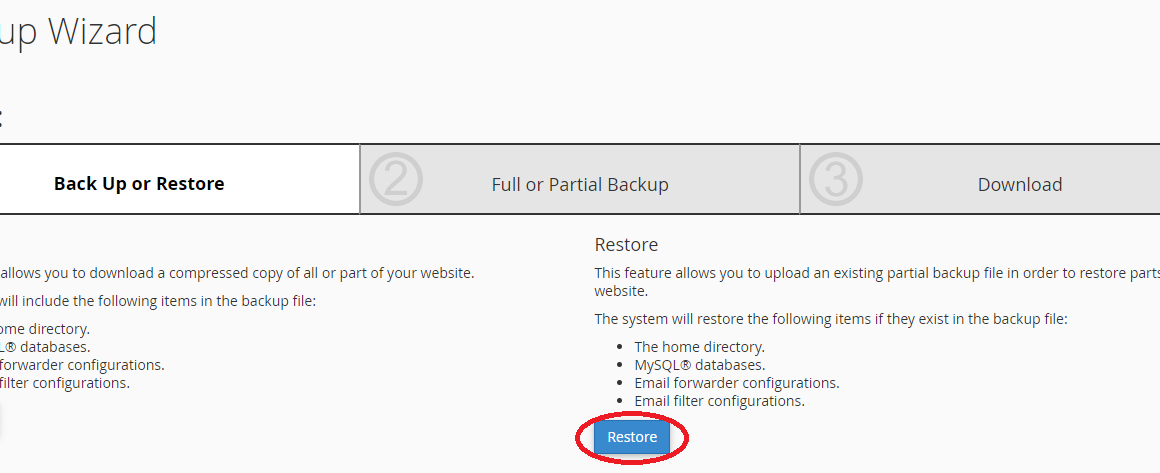Click the Restore section heading
The width and height of the screenshot is (1160, 473).
(x=626, y=244)
